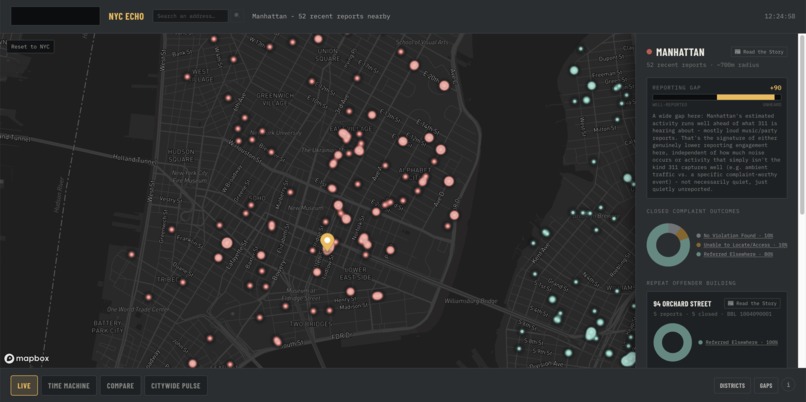
Task: Click the report dot near South St
Action: tap(278, 341)
